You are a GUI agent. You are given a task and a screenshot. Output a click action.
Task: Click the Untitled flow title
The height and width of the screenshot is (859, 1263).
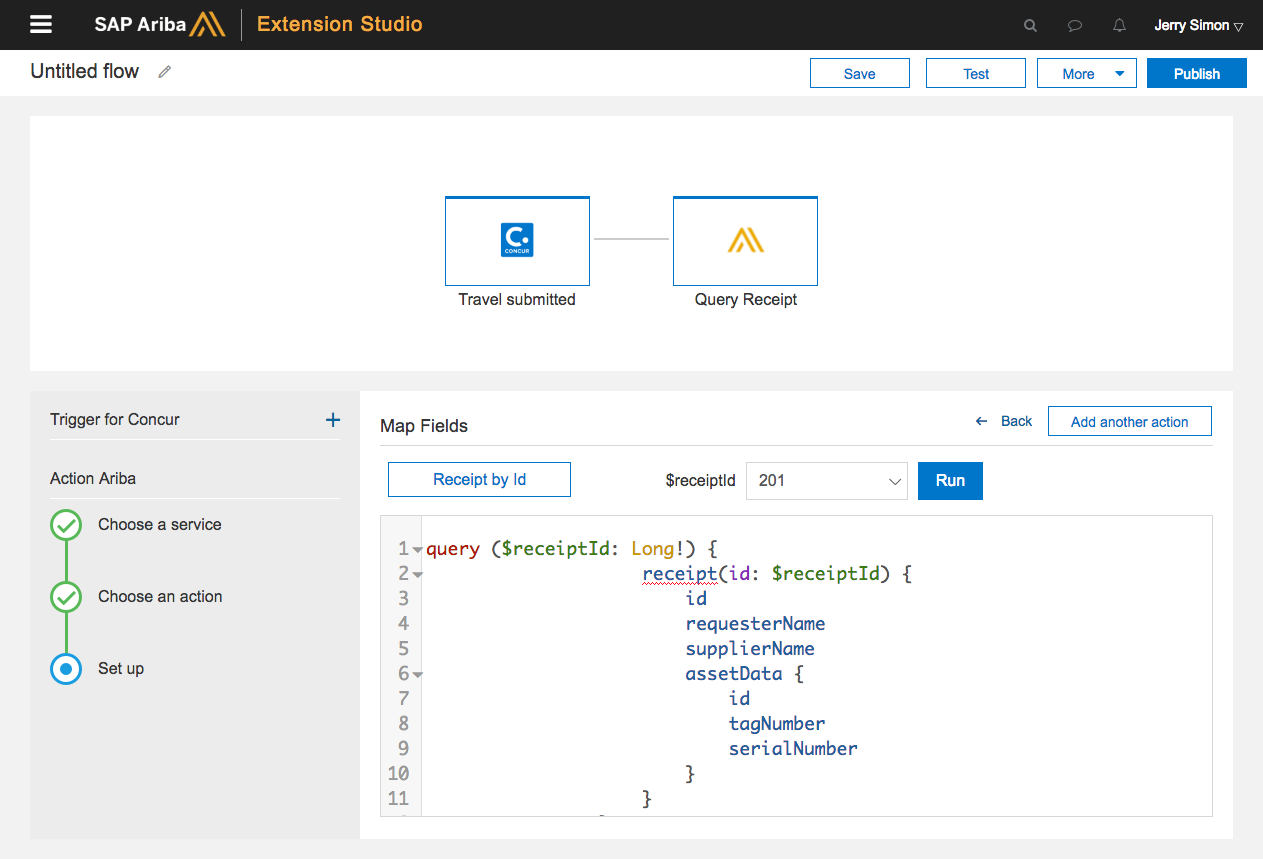[x=85, y=71]
